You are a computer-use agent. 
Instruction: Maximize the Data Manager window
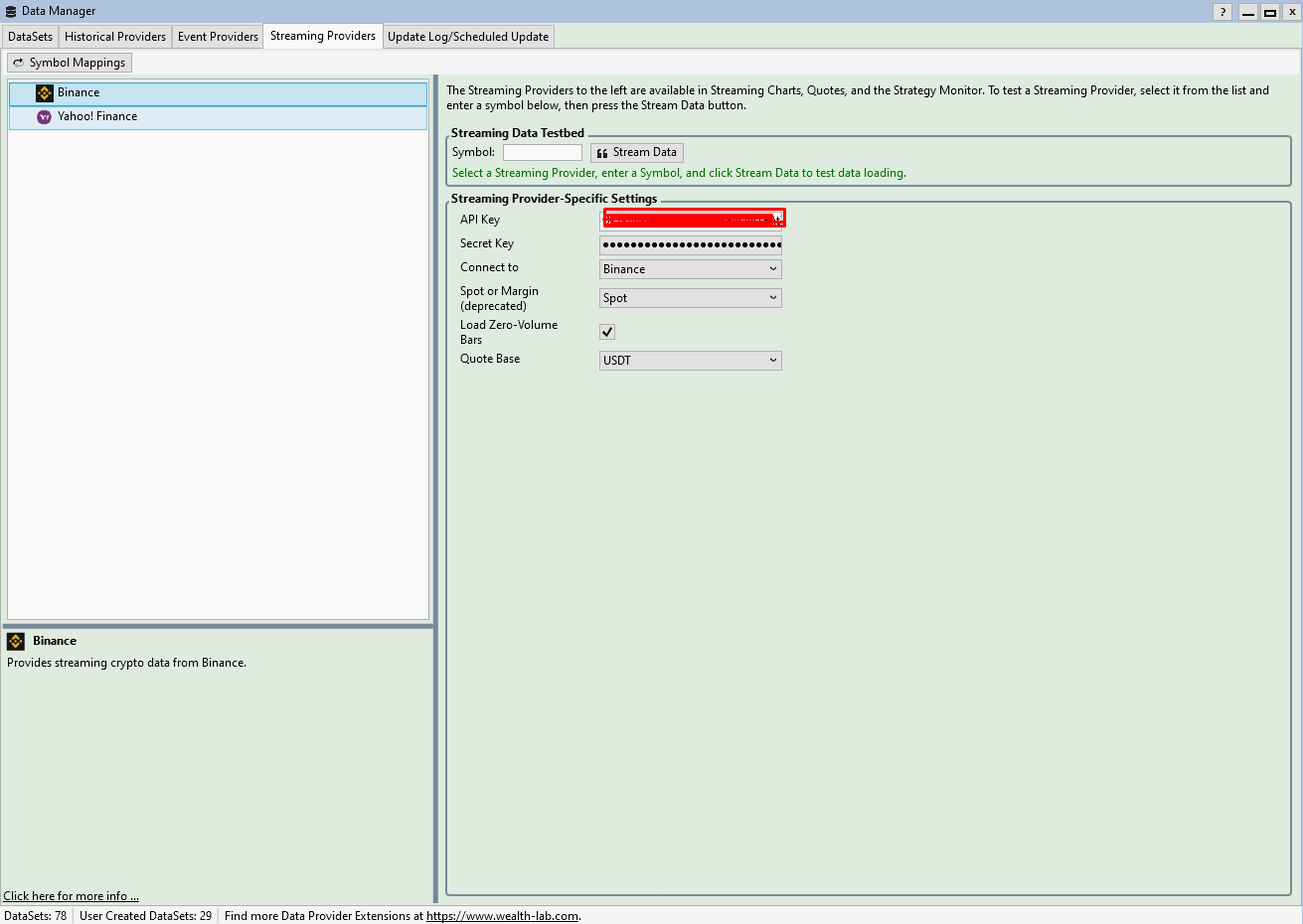1270,12
